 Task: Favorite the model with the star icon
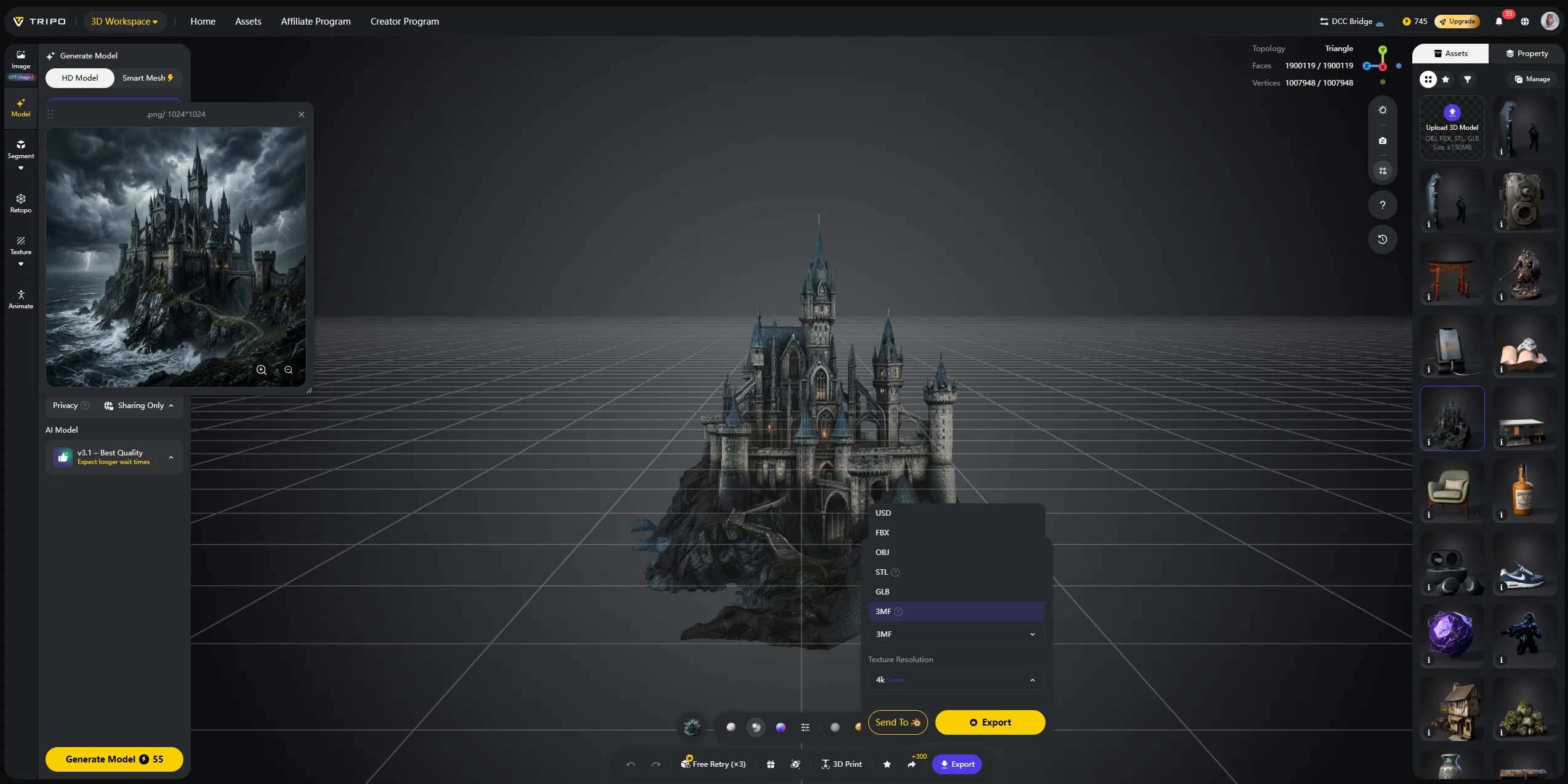pos(887,764)
